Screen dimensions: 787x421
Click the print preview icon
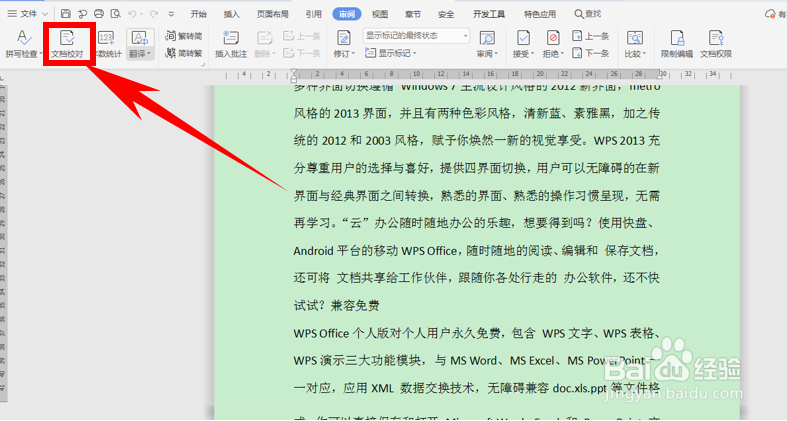coord(115,14)
